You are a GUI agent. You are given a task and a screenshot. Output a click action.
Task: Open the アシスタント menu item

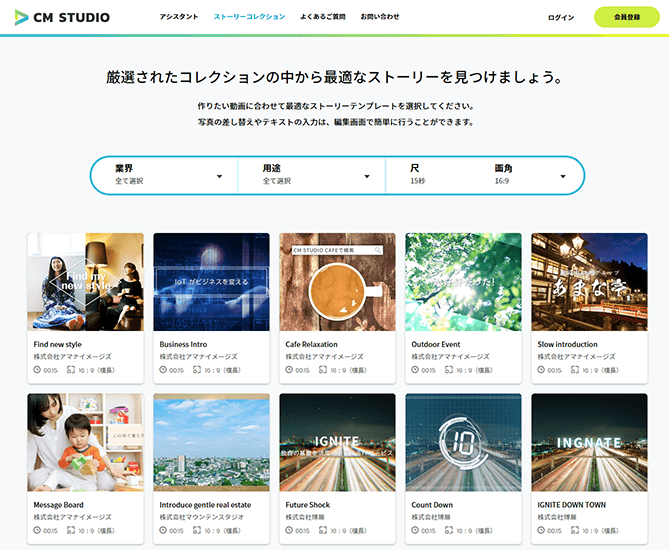pyautogui.click(x=179, y=17)
